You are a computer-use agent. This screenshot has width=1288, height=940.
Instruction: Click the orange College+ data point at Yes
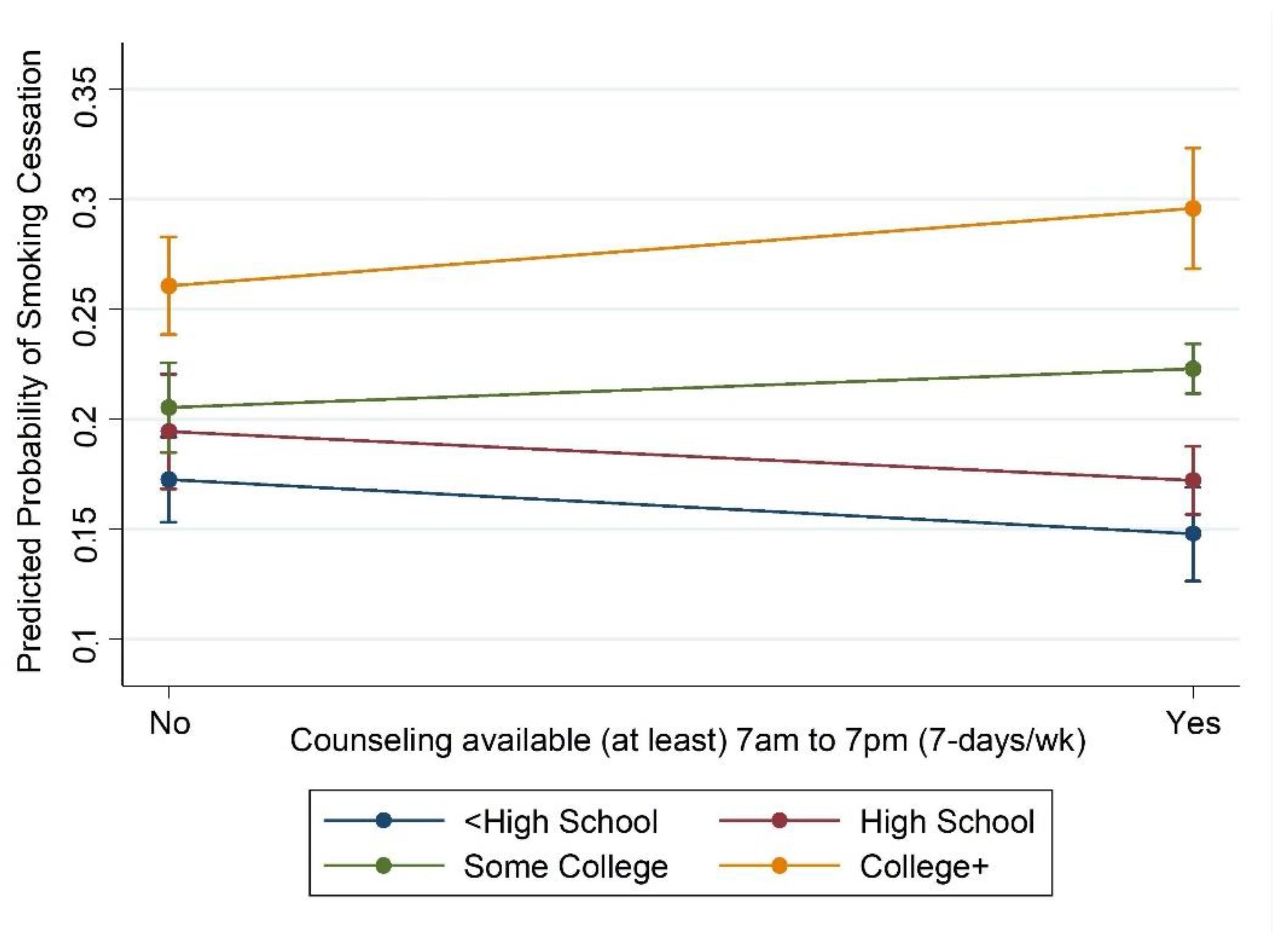click(x=1192, y=208)
